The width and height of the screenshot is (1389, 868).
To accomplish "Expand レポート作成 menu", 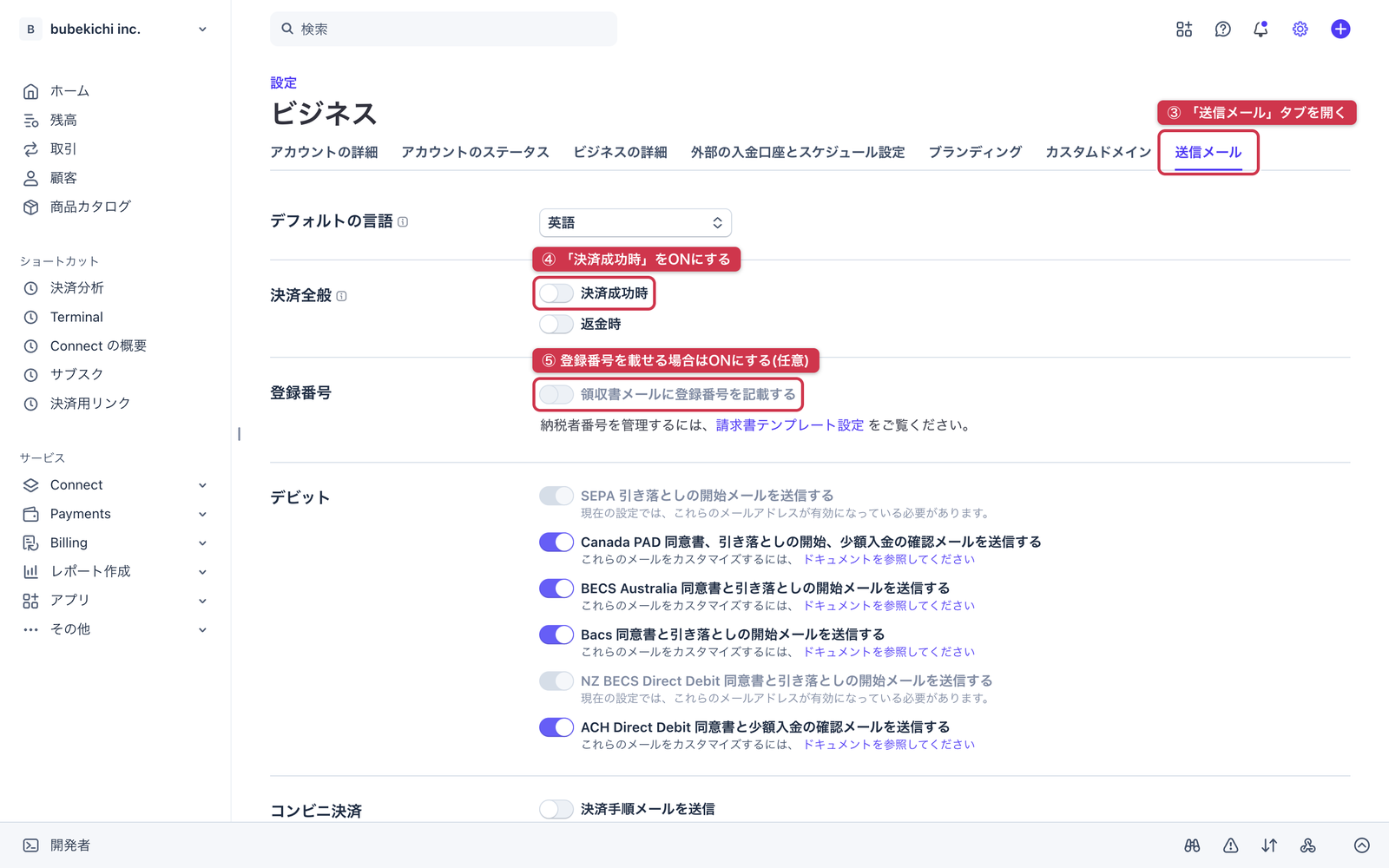I will click(x=115, y=571).
